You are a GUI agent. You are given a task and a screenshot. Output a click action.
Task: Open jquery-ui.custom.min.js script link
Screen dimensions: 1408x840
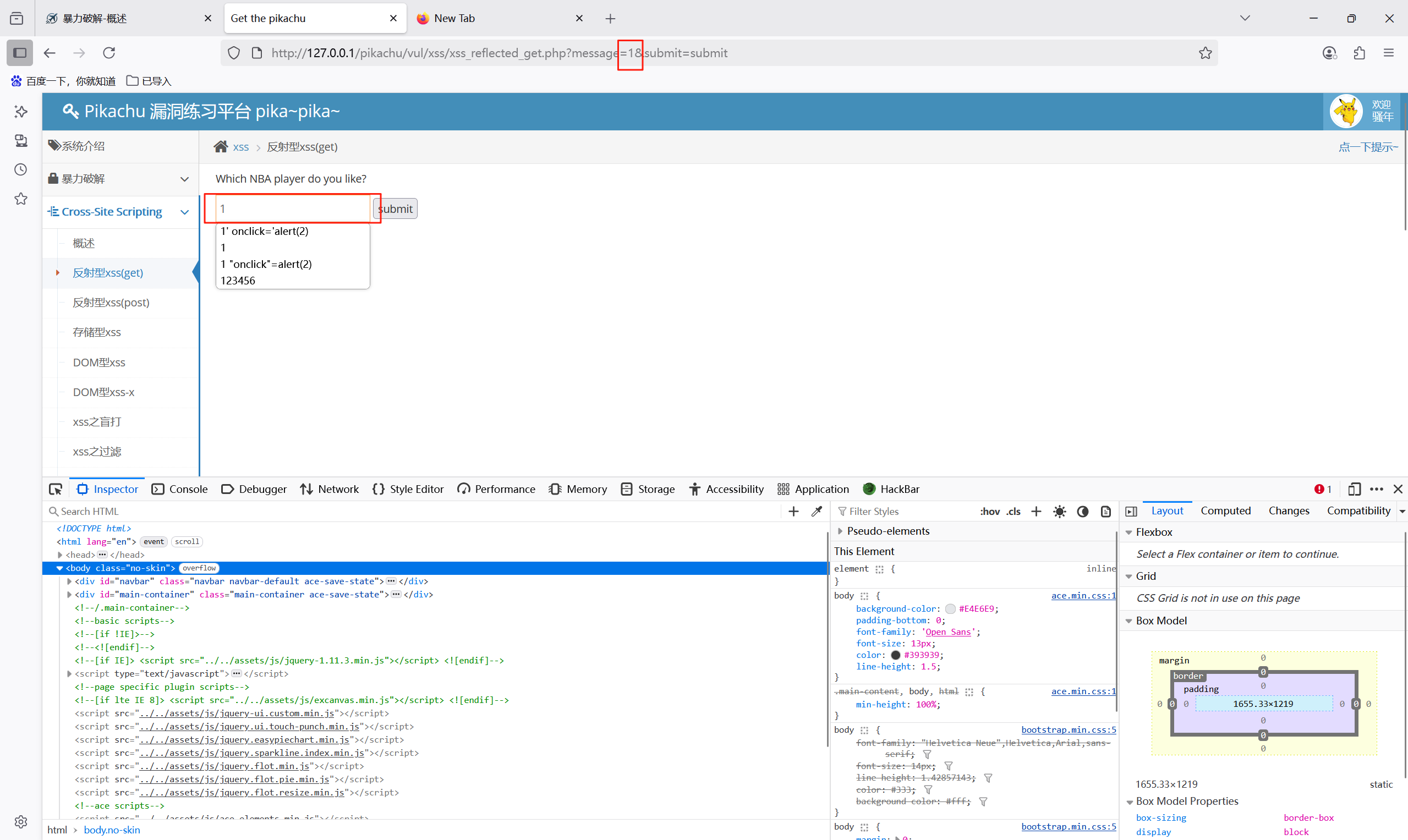[237, 713]
